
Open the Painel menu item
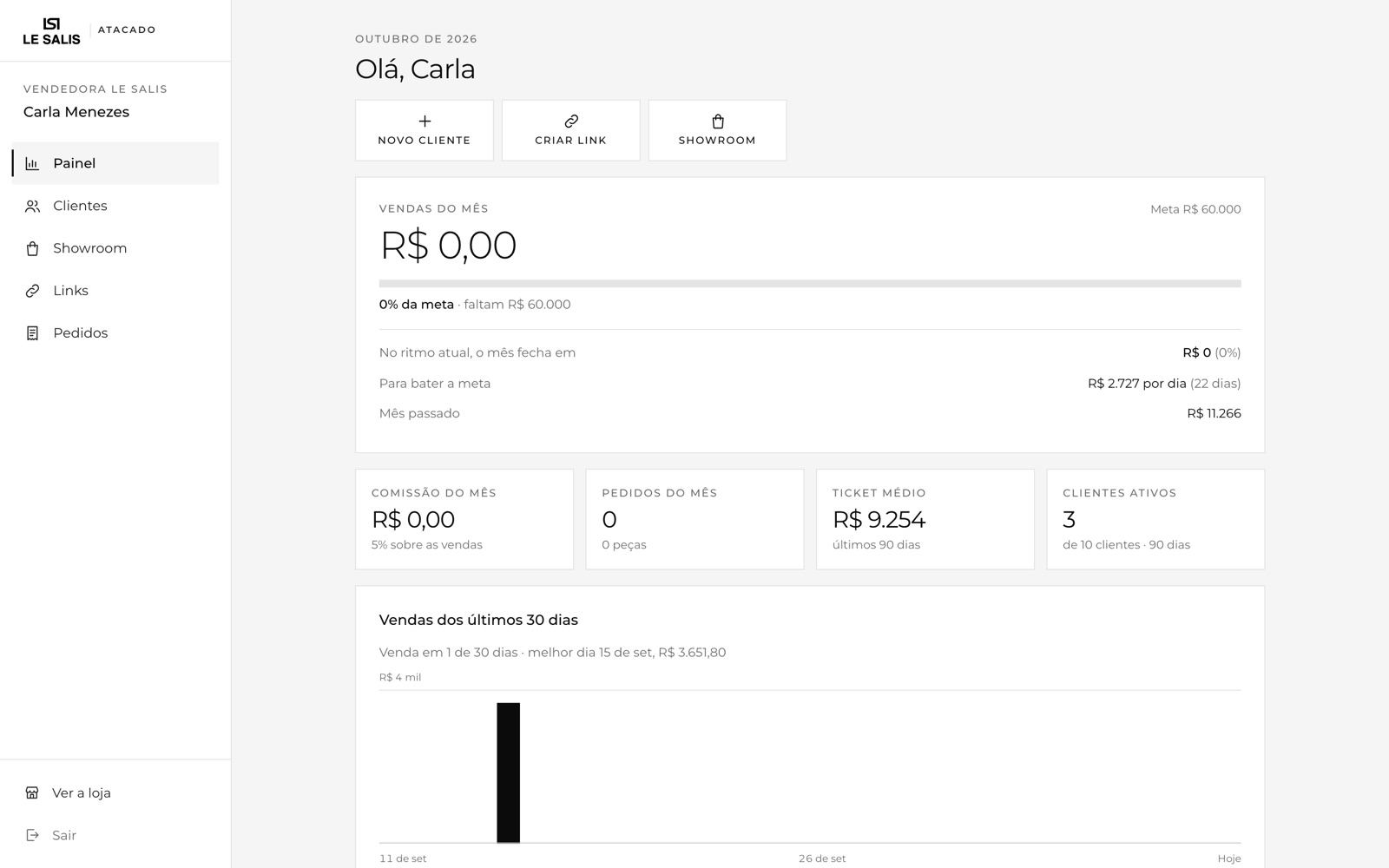115,163
